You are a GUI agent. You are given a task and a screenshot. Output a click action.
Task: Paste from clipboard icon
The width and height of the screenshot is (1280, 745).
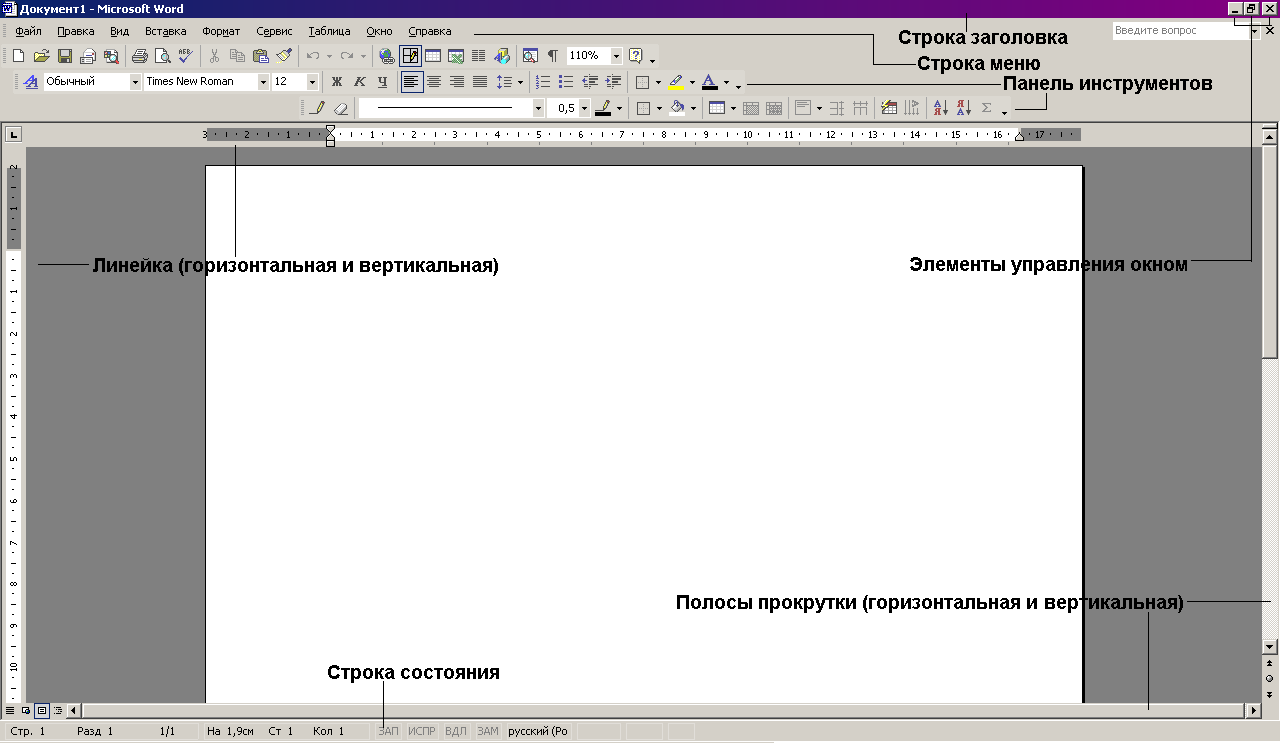tap(260, 56)
